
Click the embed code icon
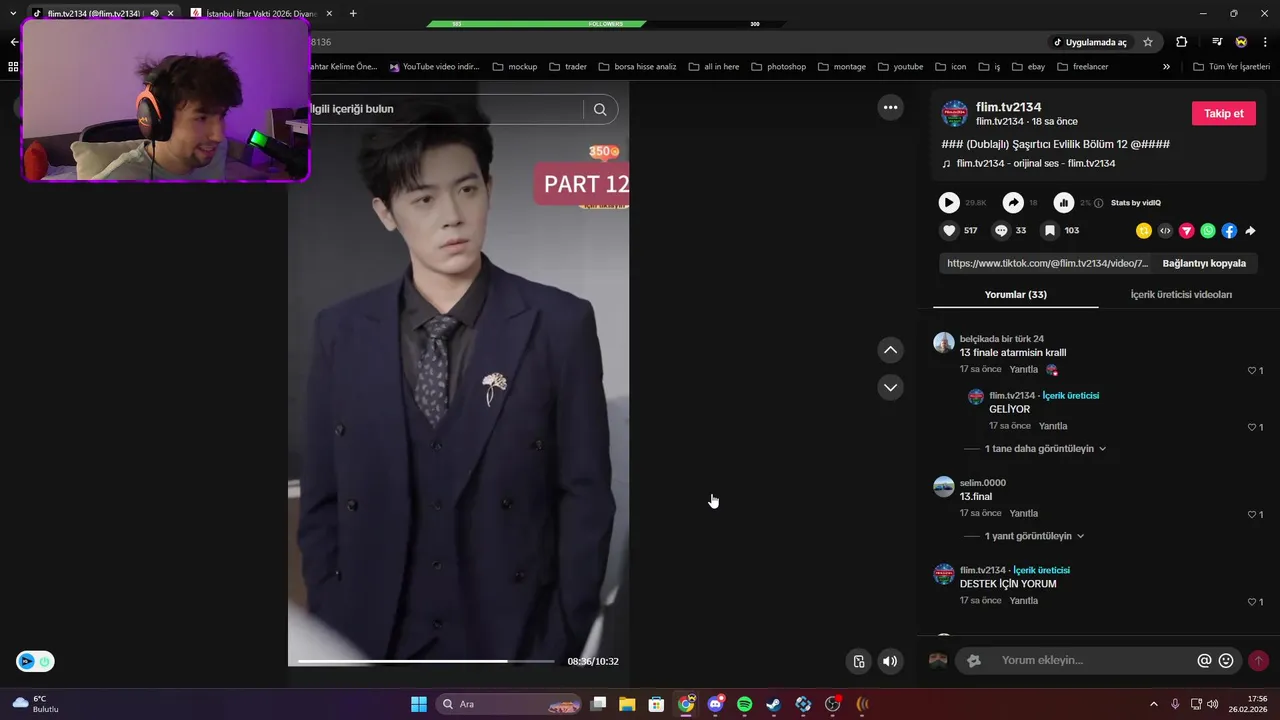(x=1165, y=231)
